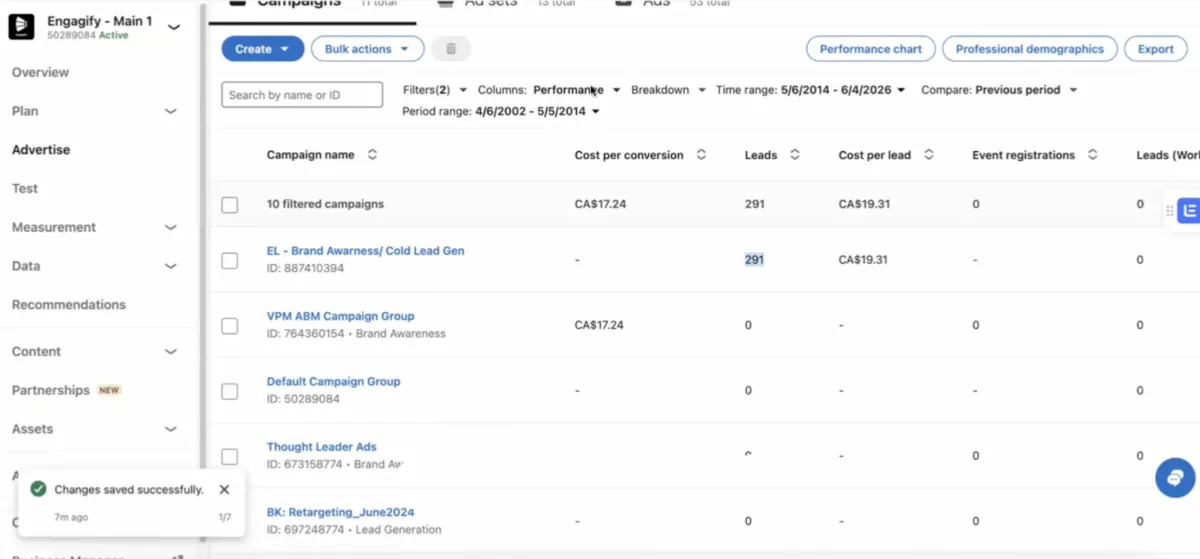This screenshot has height=559, width=1200.
Task: Open Overview in the sidebar
Action: pos(40,72)
